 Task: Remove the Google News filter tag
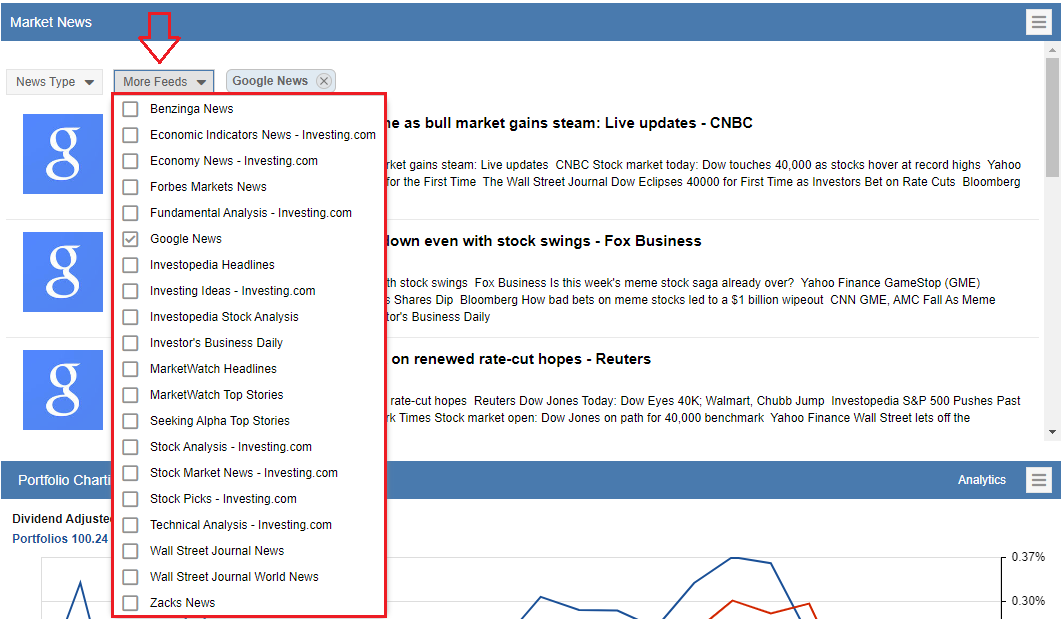coord(323,81)
